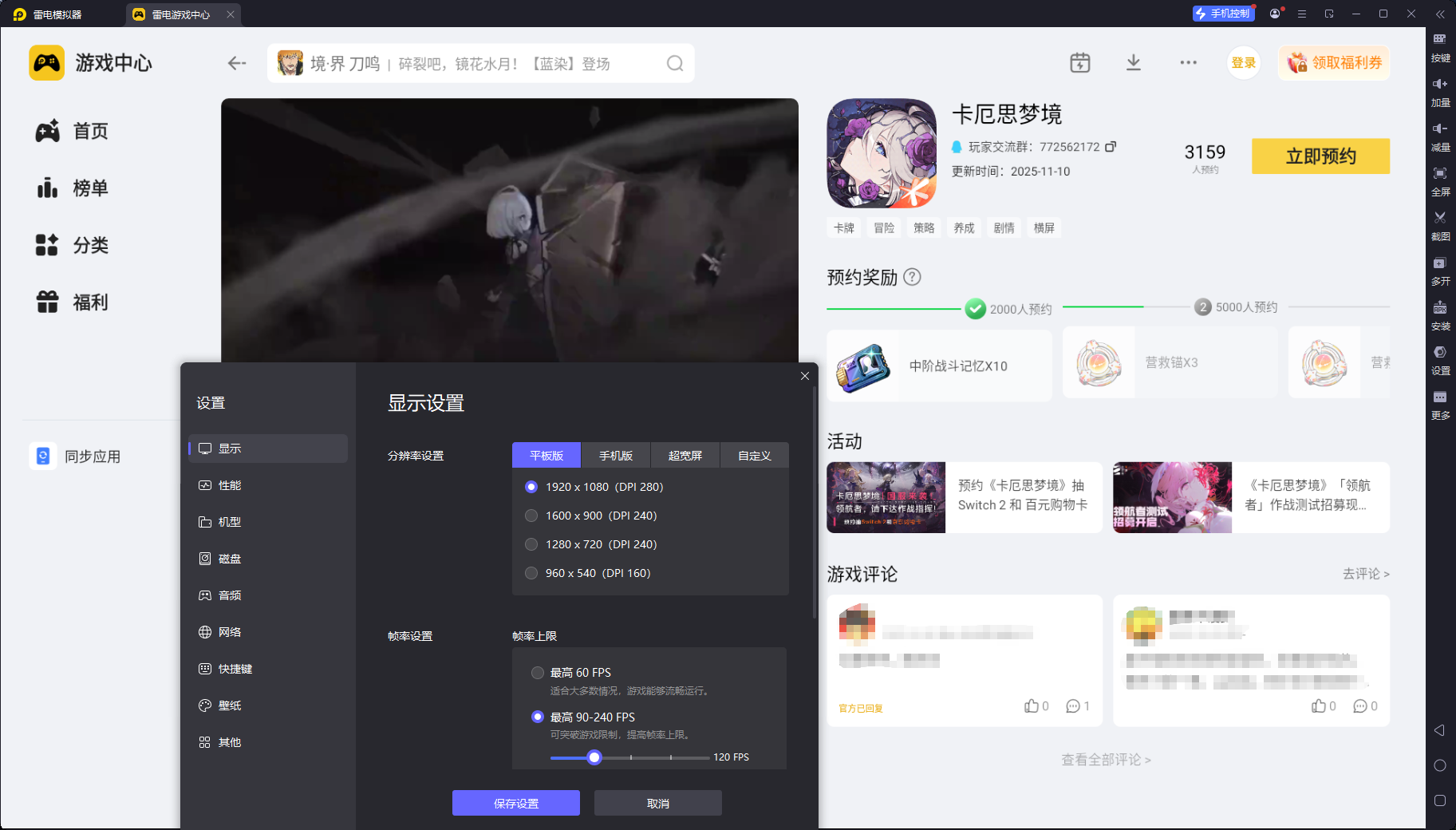Click the Android recent apps square icon
1456x830 pixels.
tap(1440, 800)
